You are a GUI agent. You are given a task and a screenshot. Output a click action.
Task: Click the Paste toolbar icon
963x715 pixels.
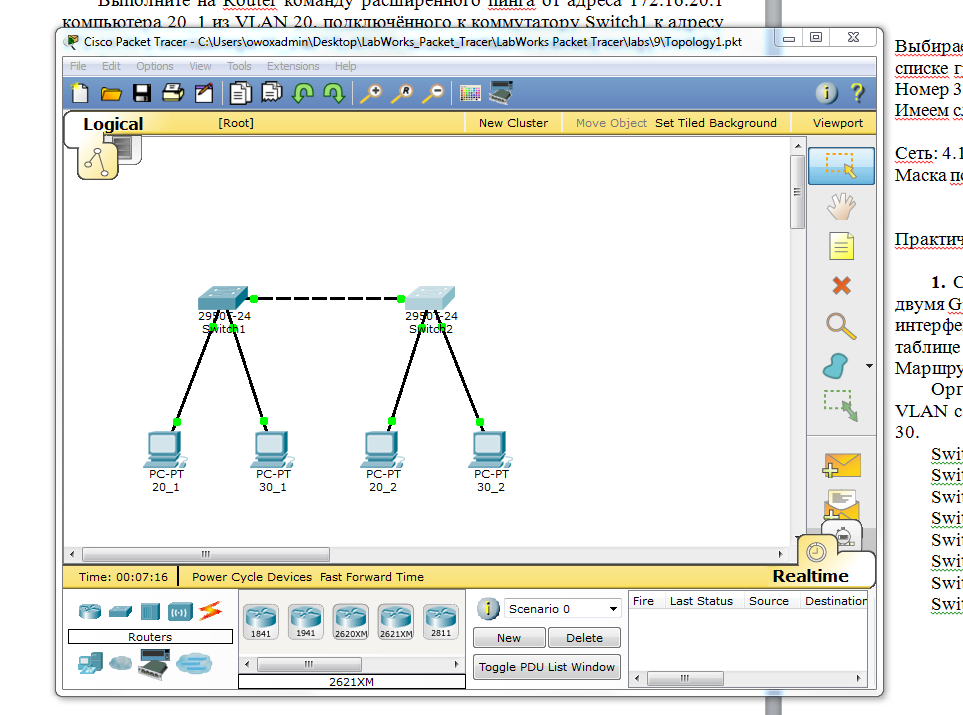271,93
